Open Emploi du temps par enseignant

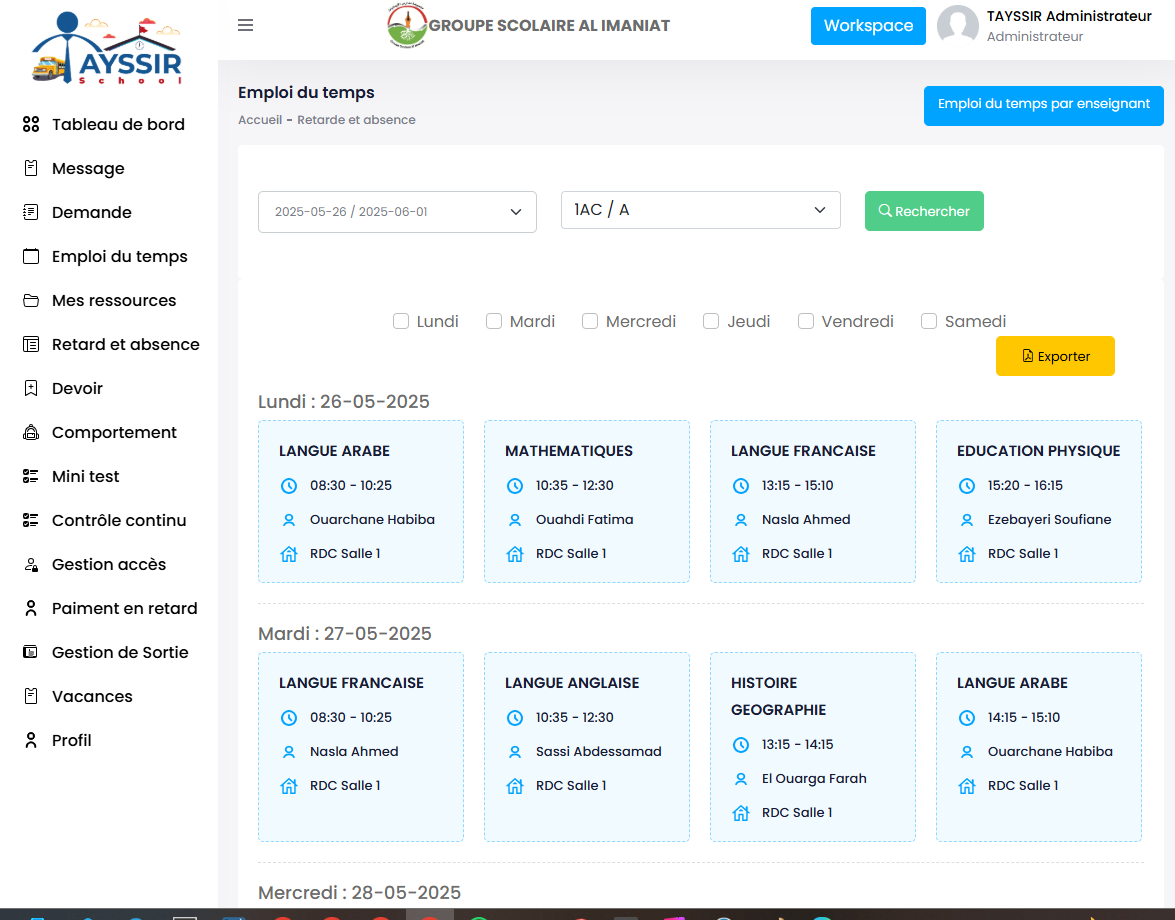click(x=1043, y=105)
